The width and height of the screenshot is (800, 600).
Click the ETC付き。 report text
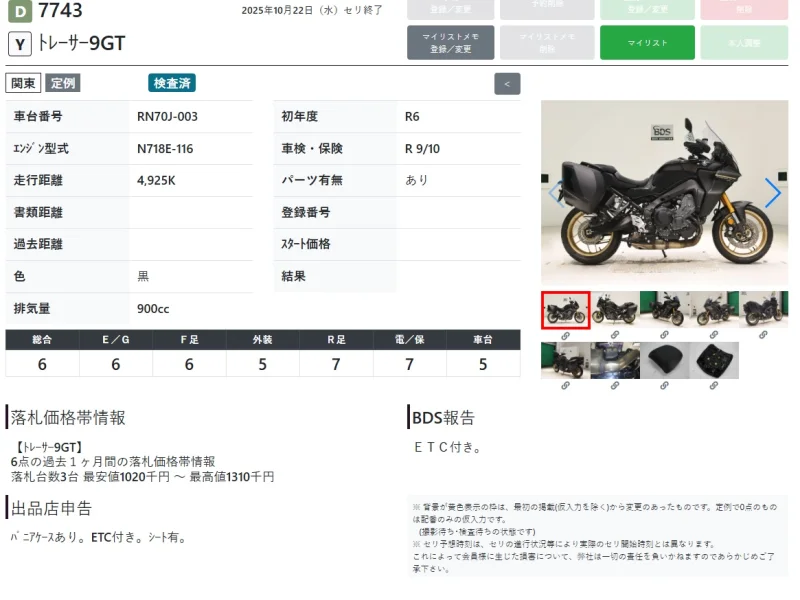coord(447,447)
